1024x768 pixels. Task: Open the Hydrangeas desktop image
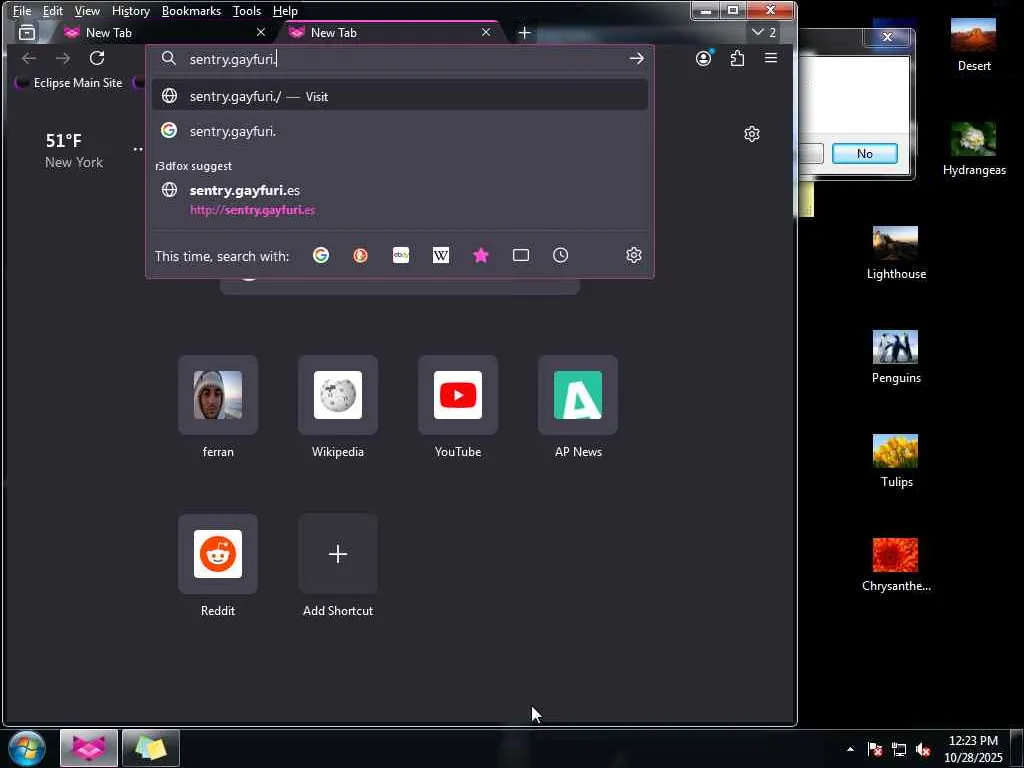[974, 148]
